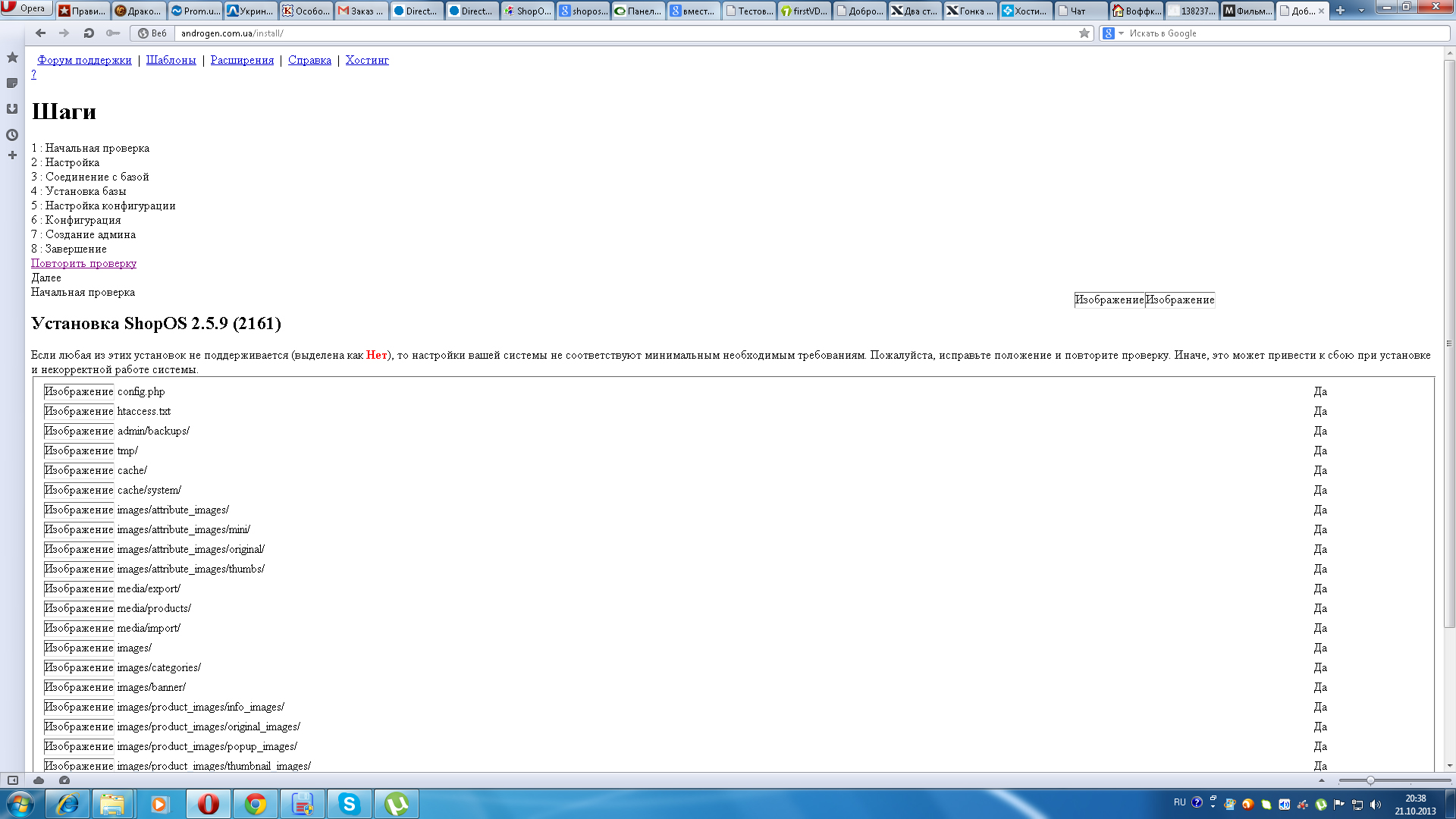1456x819 pixels.
Task: Open the Opera main menu button
Action: (x=27, y=8)
